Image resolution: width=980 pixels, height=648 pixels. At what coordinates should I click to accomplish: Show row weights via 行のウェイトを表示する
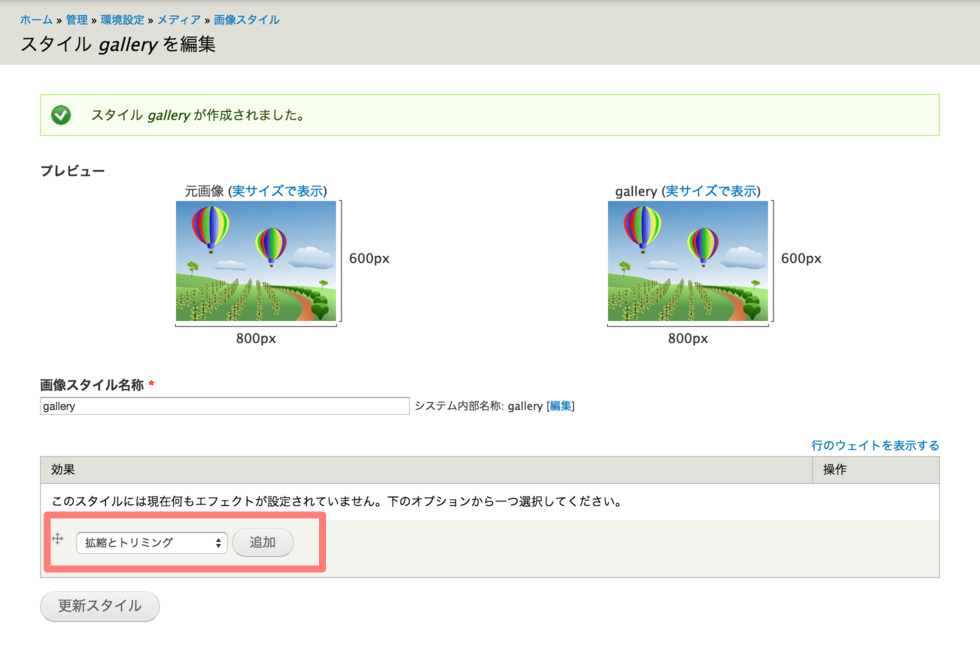pyautogui.click(x=875, y=445)
